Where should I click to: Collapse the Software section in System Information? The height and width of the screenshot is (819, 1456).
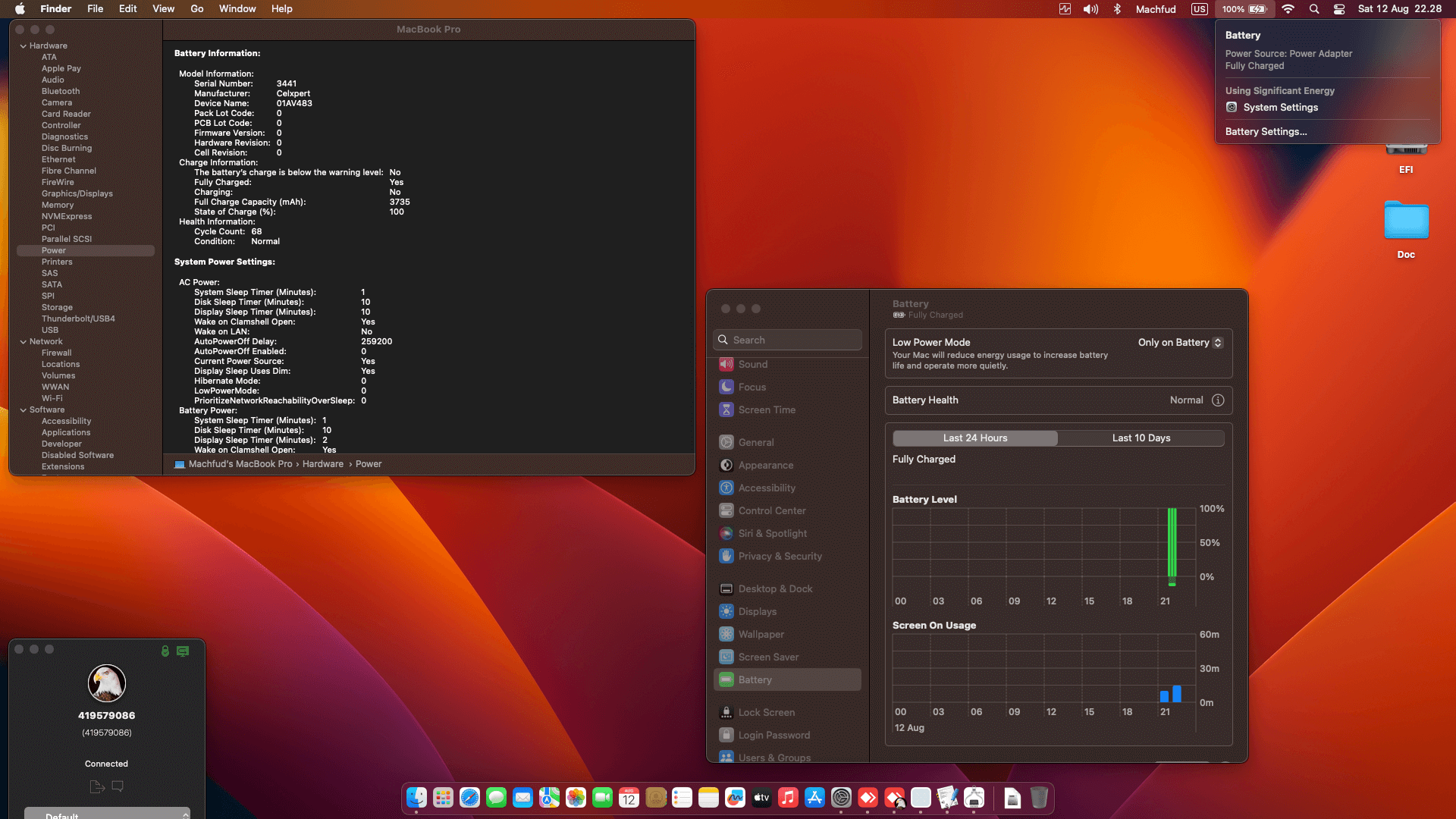pyautogui.click(x=24, y=410)
